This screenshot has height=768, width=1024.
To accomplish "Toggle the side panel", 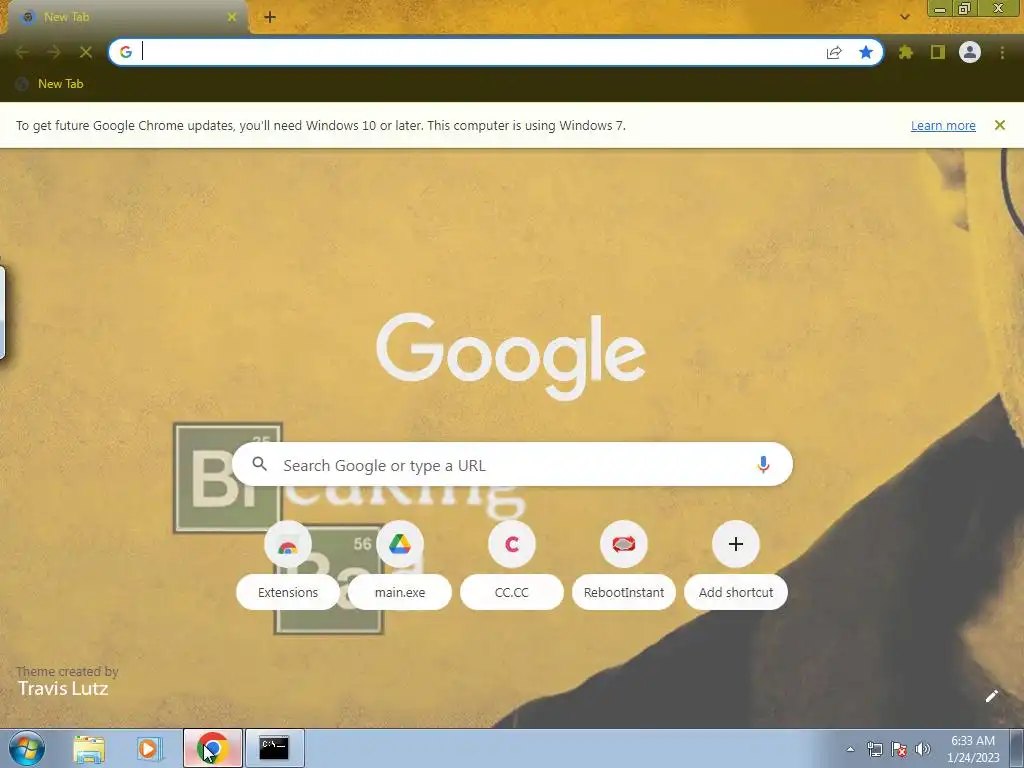I will [x=938, y=52].
